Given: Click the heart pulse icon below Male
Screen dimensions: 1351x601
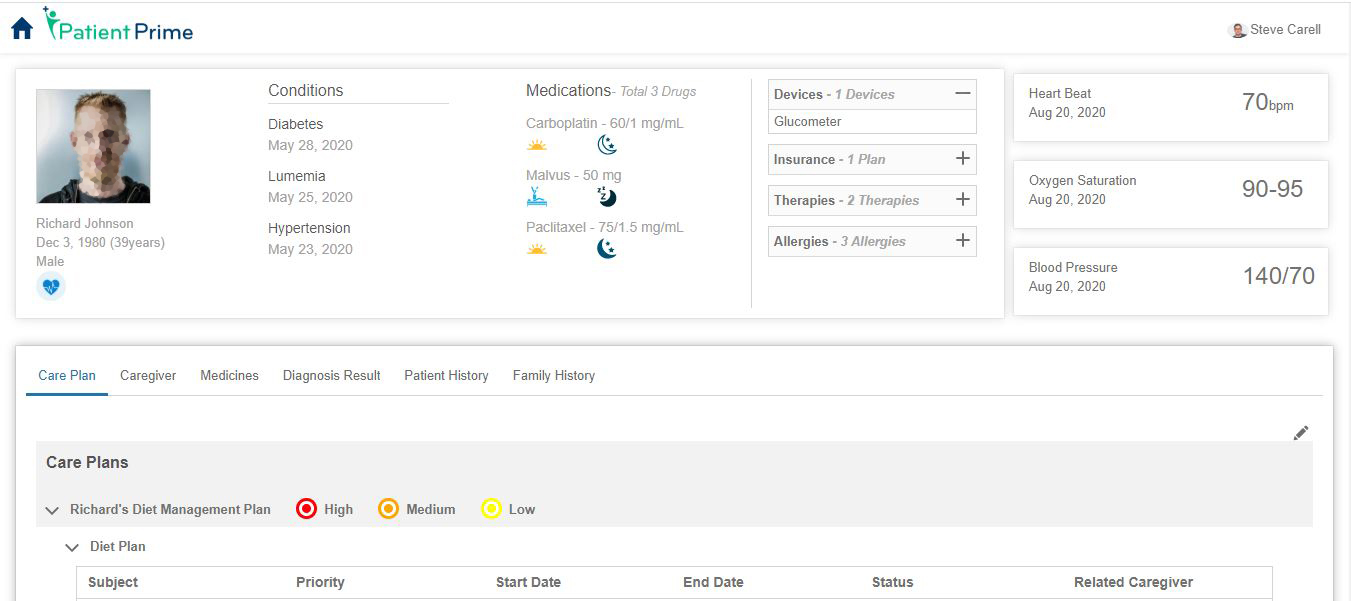Looking at the screenshot, I should pyautogui.click(x=50, y=286).
